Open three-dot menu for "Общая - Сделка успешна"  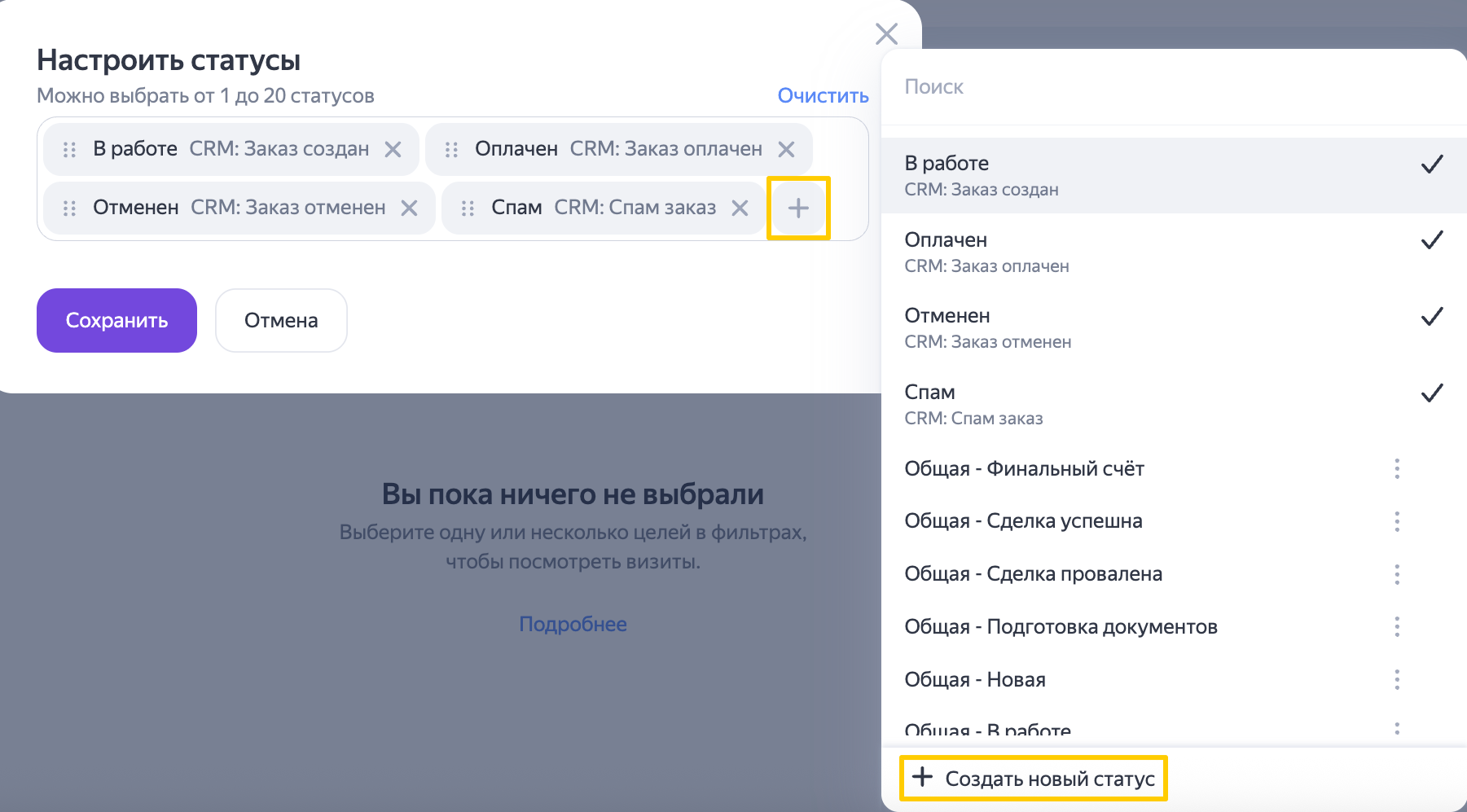coord(1396,521)
